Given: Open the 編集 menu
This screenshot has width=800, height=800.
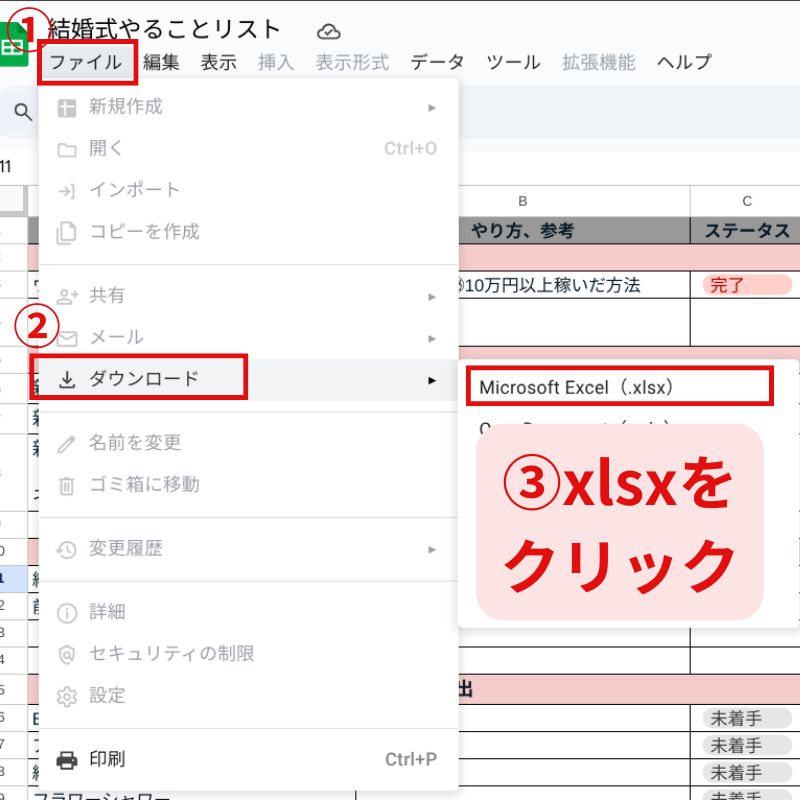Looking at the screenshot, I should [x=161, y=62].
